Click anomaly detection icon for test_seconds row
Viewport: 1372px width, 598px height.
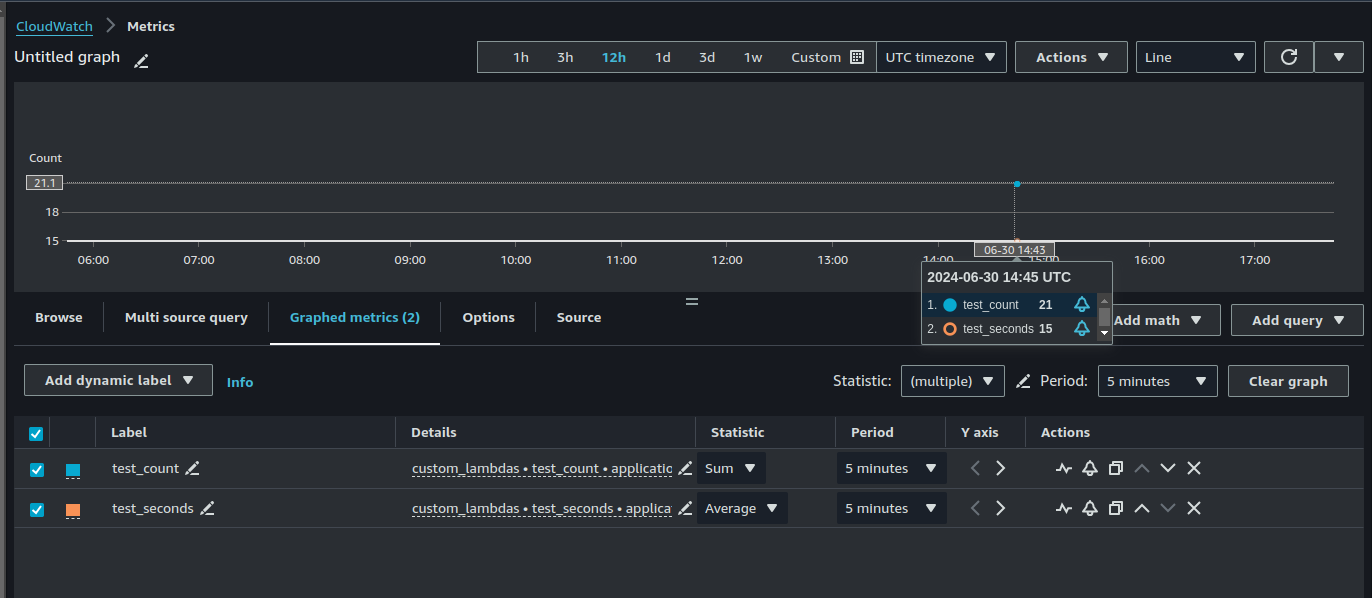(x=1064, y=508)
